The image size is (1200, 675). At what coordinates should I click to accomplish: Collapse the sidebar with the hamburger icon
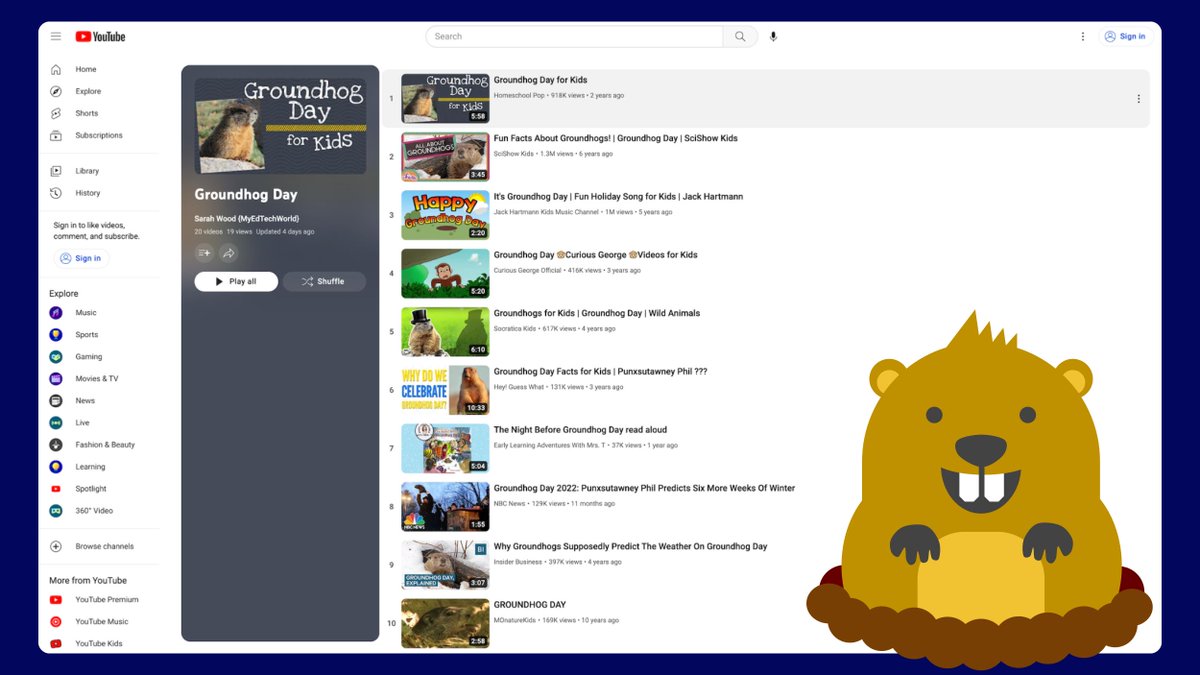56,35
